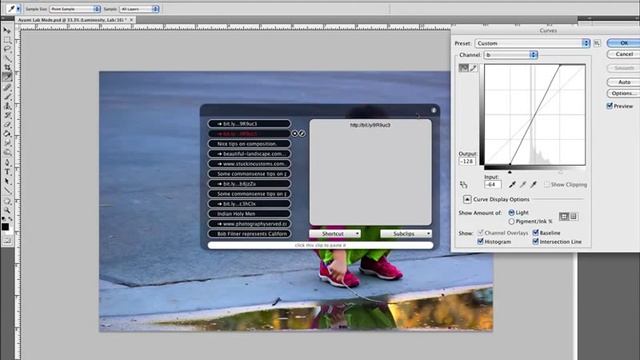Click the black point slider under curve
The height and width of the screenshot is (360, 640).
[510, 172]
